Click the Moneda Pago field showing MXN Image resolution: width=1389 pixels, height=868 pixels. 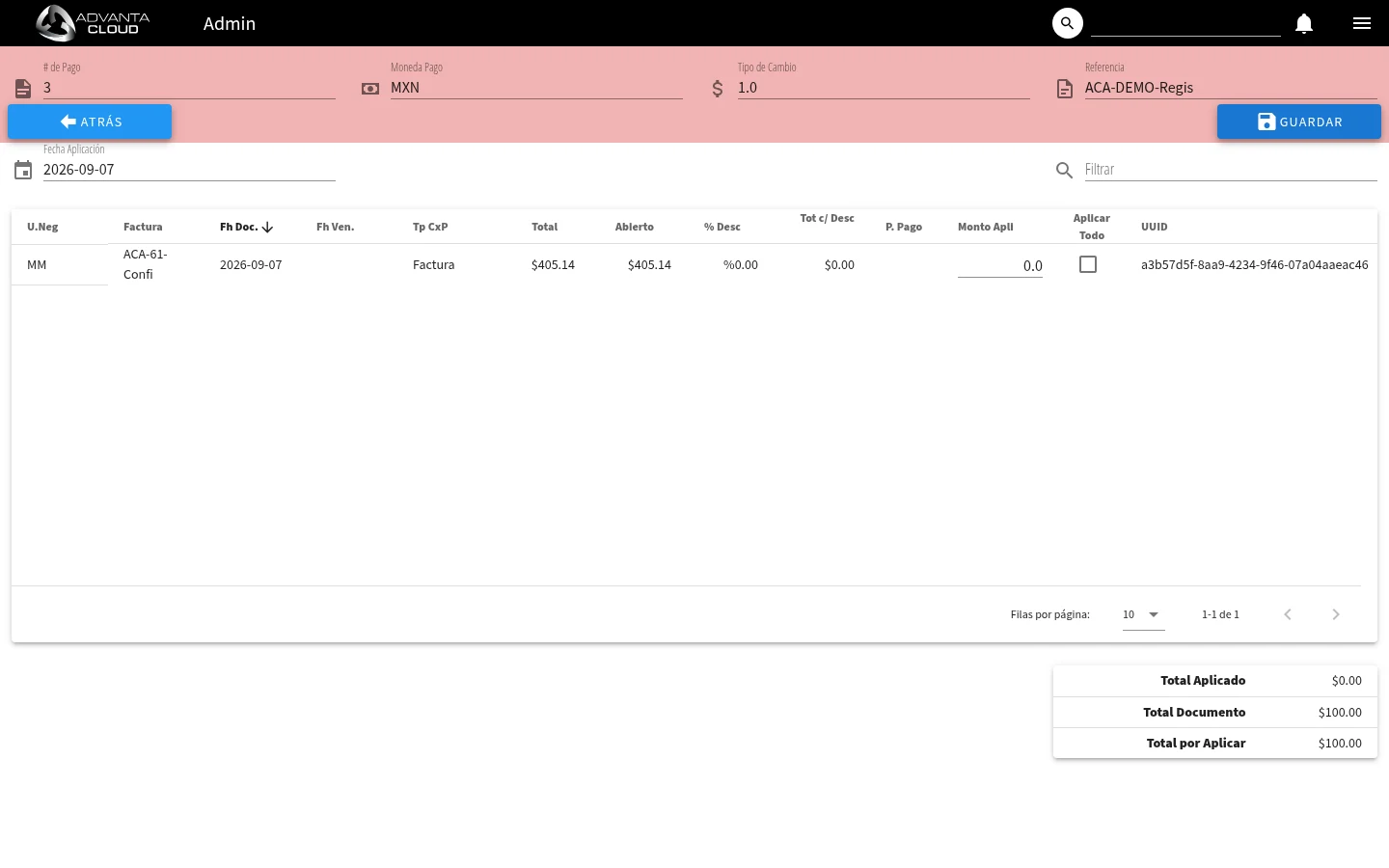[536, 88]
